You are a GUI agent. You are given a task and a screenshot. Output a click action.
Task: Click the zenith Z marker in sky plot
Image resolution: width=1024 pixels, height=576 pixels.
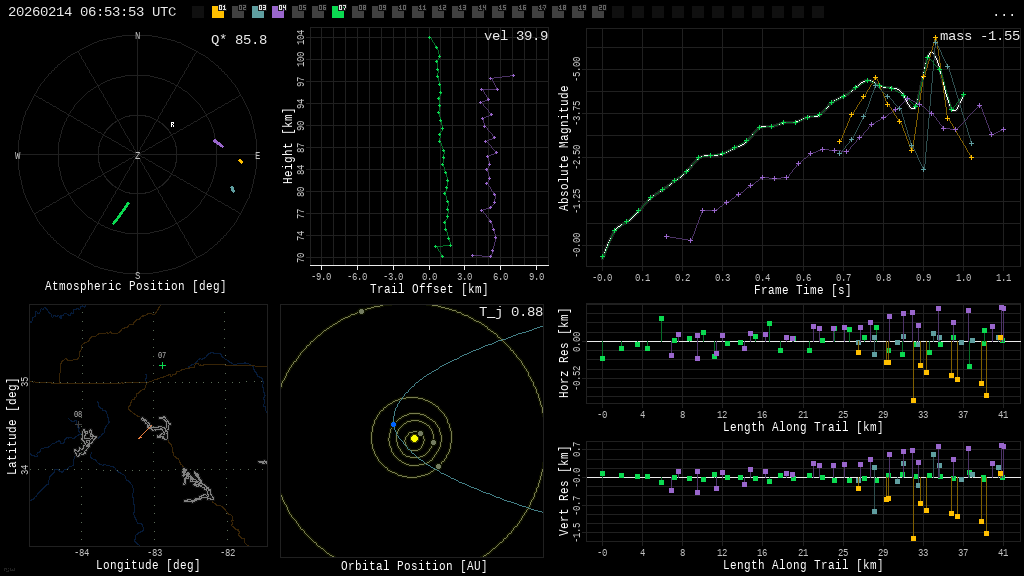(138, 156)
